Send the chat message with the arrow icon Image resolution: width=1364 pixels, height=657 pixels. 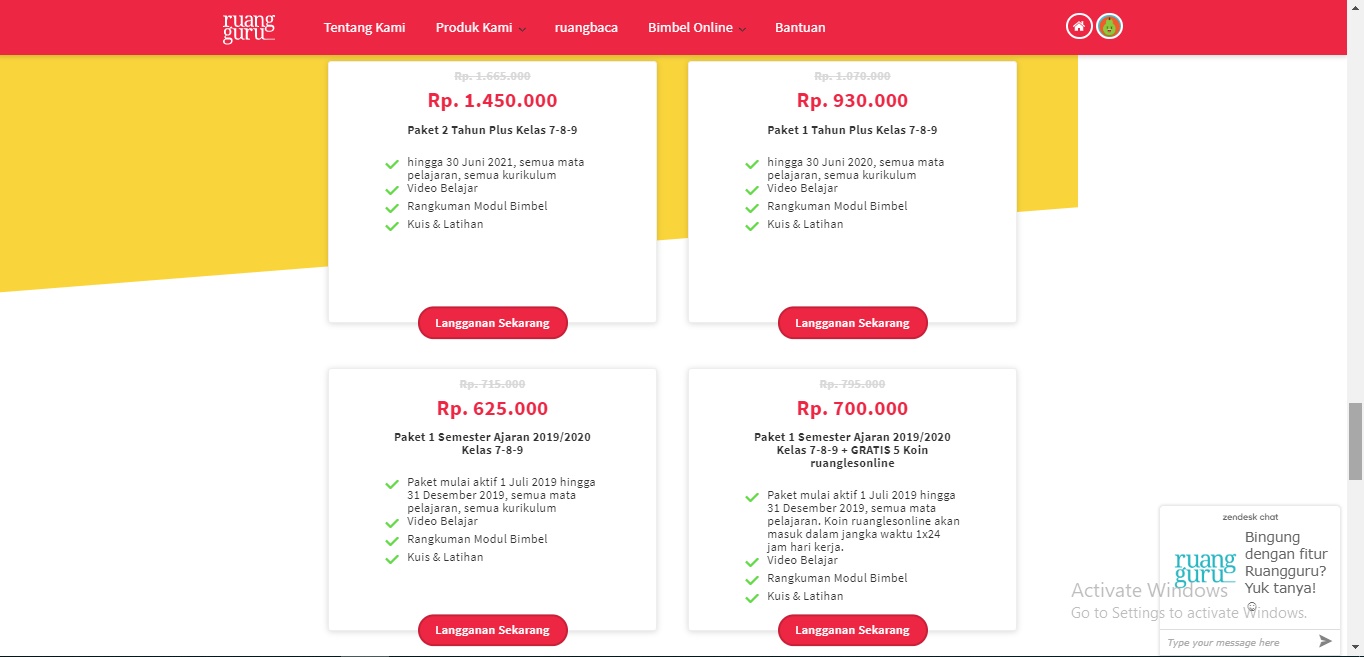pyautogui.click(x=1325, y=641)
